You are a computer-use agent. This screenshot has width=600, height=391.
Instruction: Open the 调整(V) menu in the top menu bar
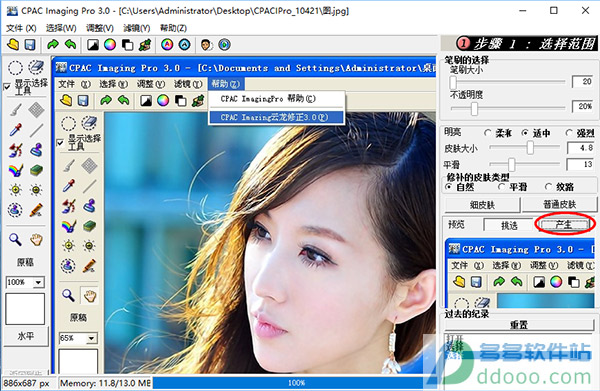coord(100,28)
